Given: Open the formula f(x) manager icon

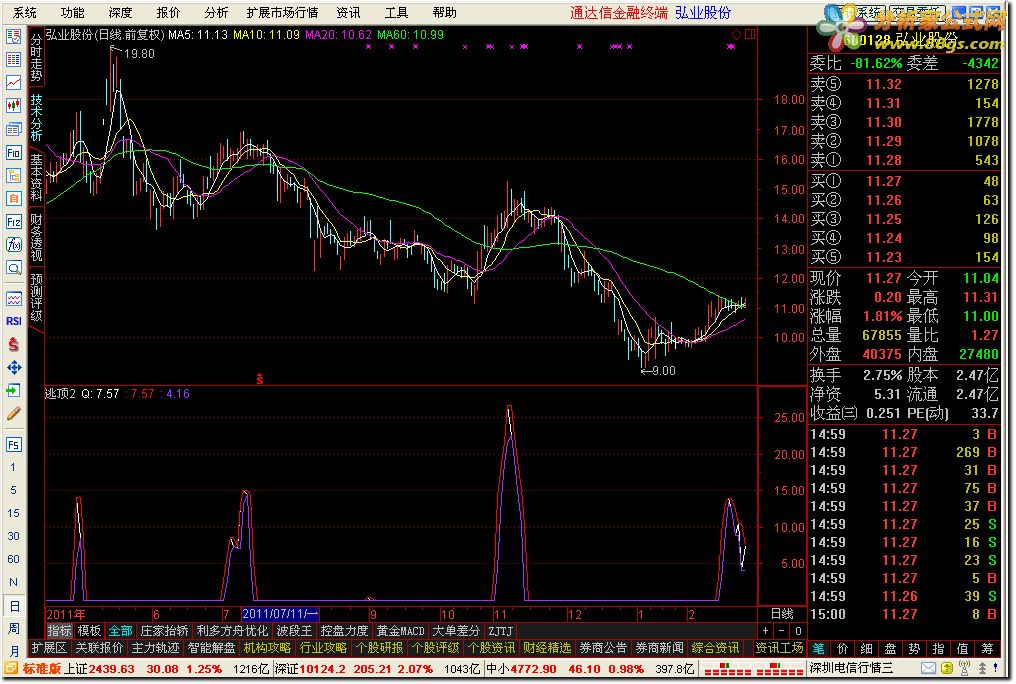Looking at the screenshot, I should tap(13, 244).
